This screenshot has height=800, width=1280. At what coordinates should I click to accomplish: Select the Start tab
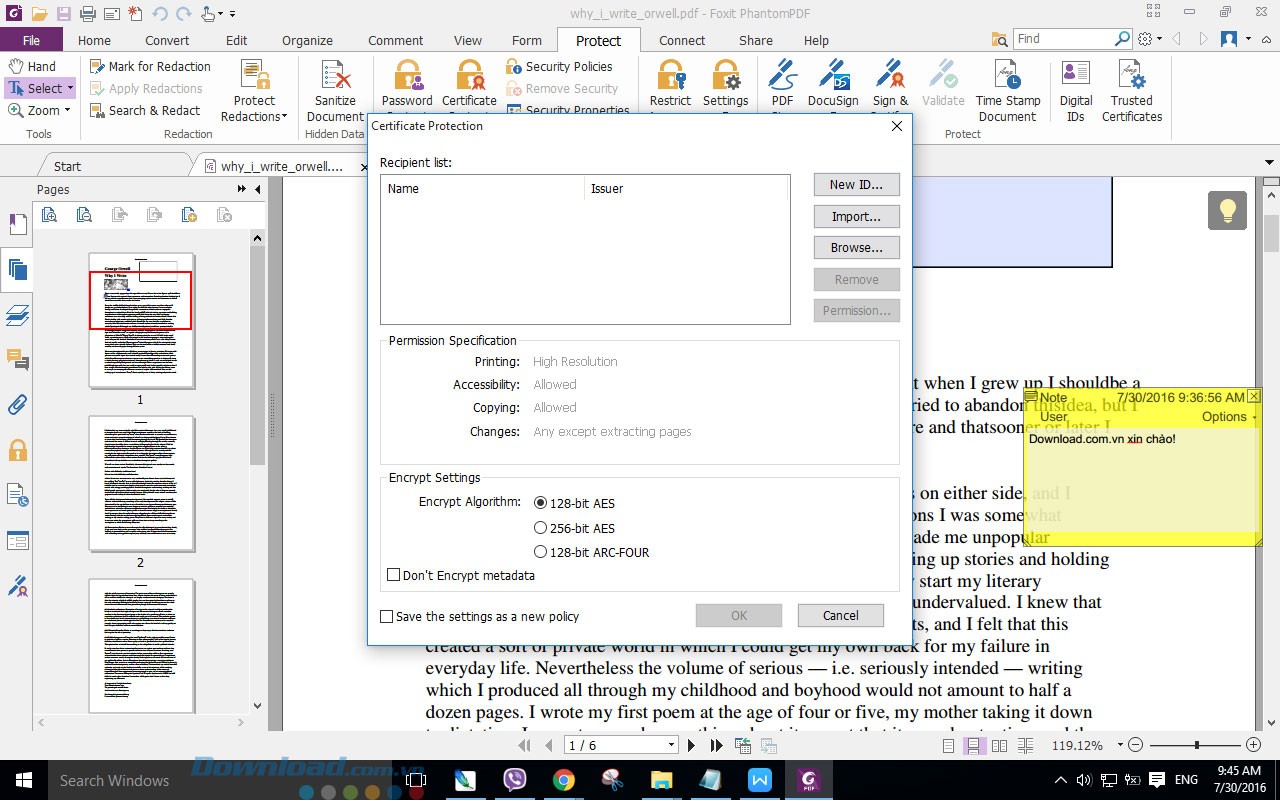(66, 166)
